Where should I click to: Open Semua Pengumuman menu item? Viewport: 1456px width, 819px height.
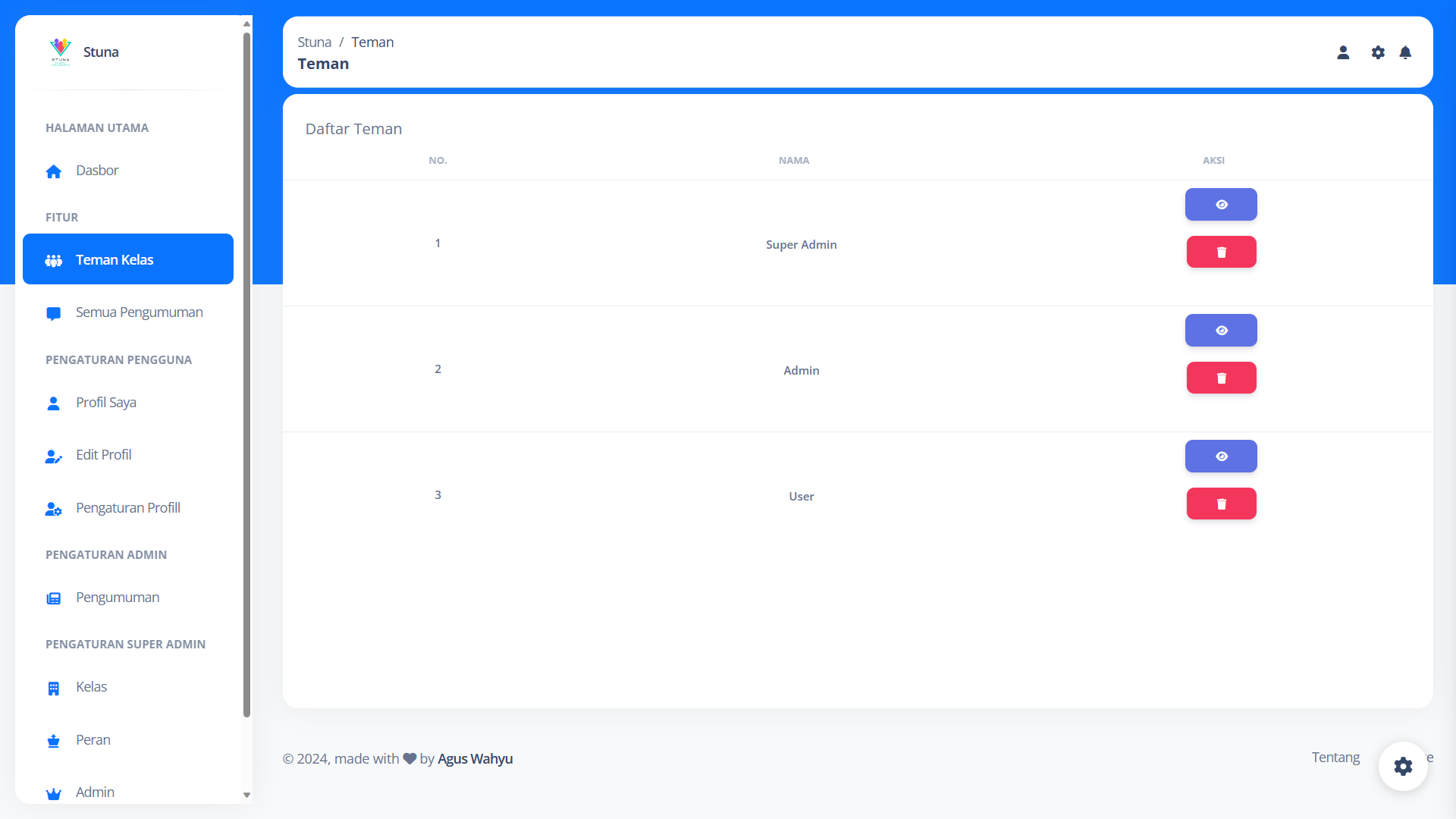[x=128, y=312]
